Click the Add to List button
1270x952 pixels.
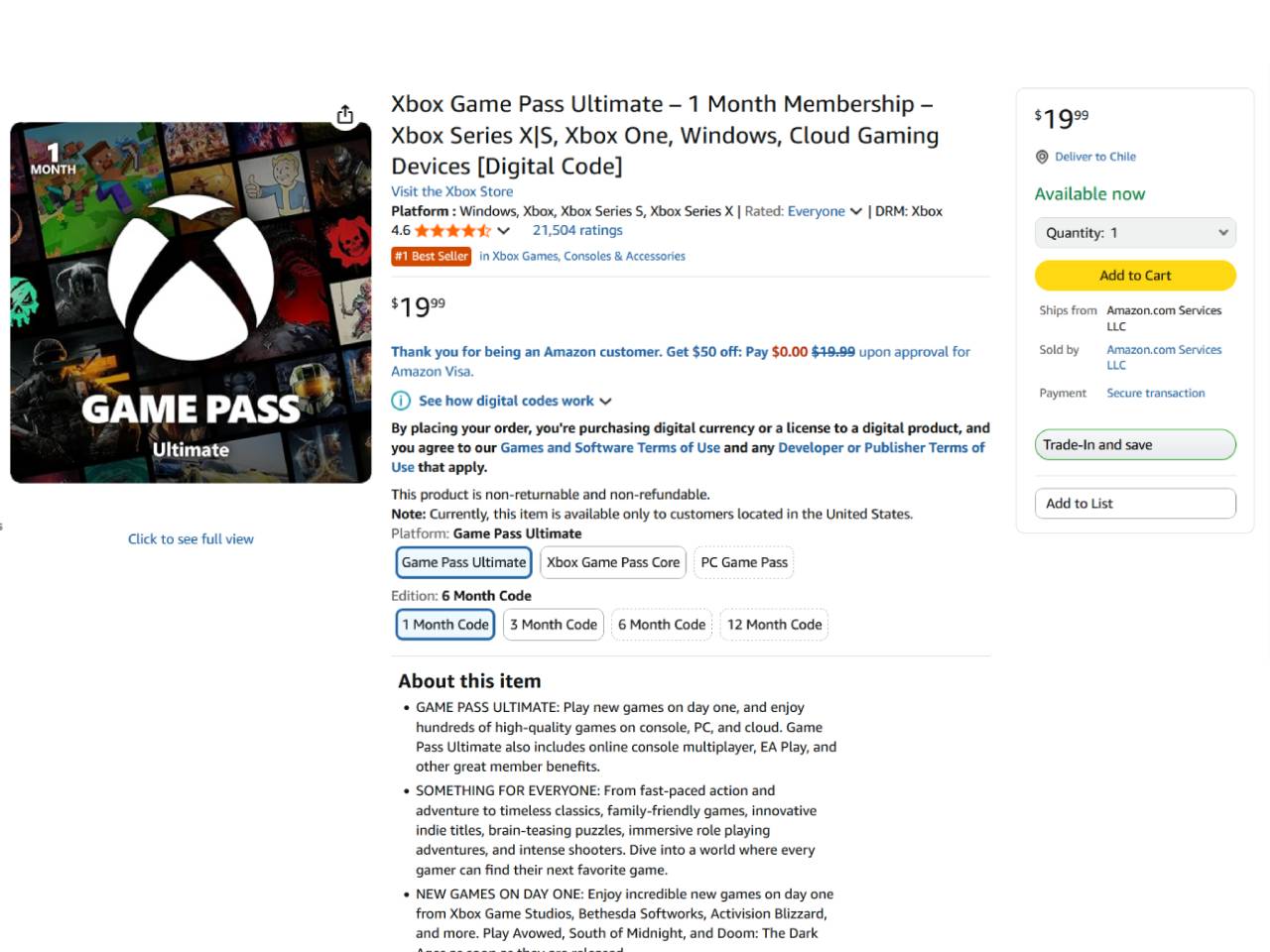click(1135, 504)
